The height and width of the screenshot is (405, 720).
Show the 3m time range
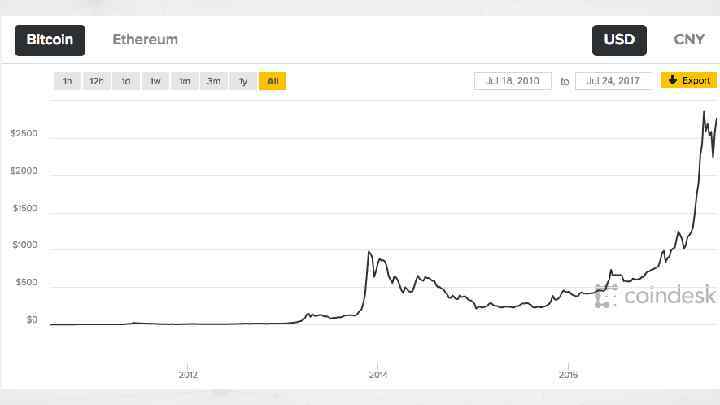(x=213, y=81)
